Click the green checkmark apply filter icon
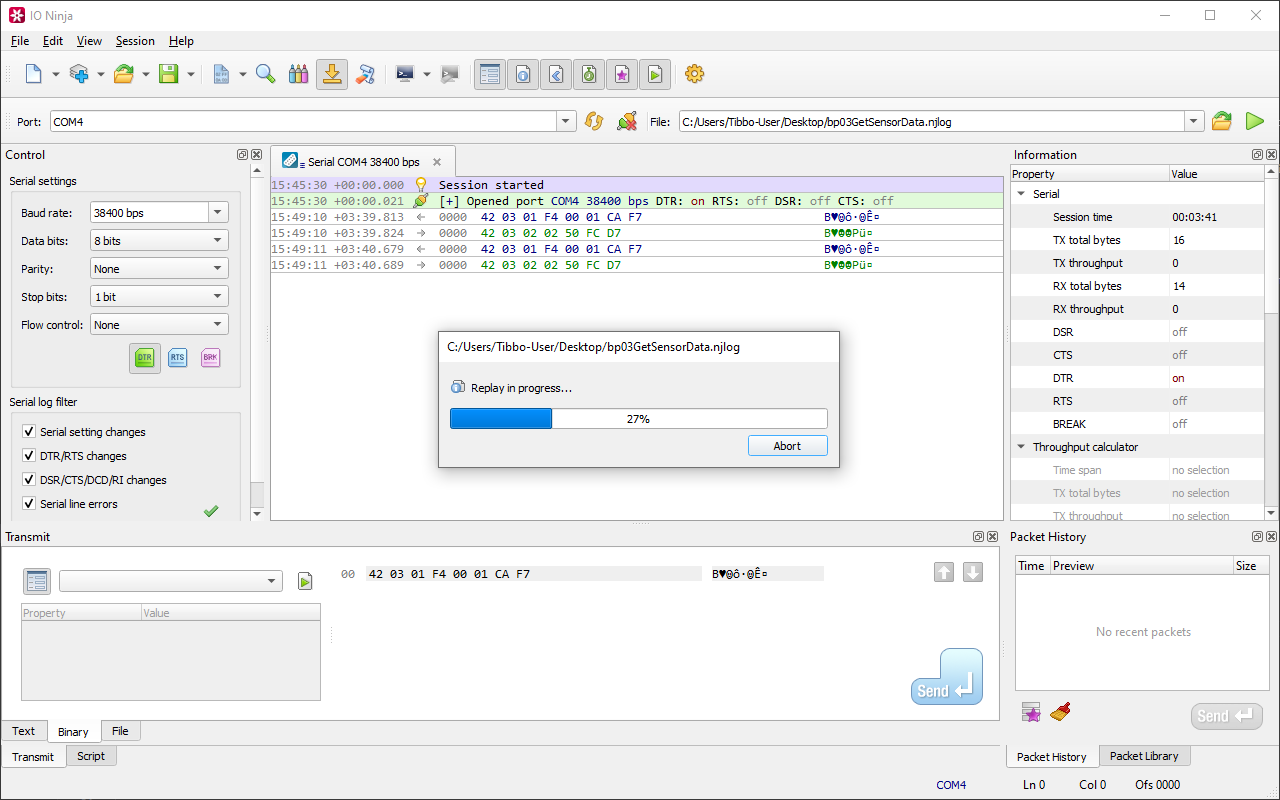The width and height of the screenshot is (1280, 800). pyautogui.click(x=211, y=511)
